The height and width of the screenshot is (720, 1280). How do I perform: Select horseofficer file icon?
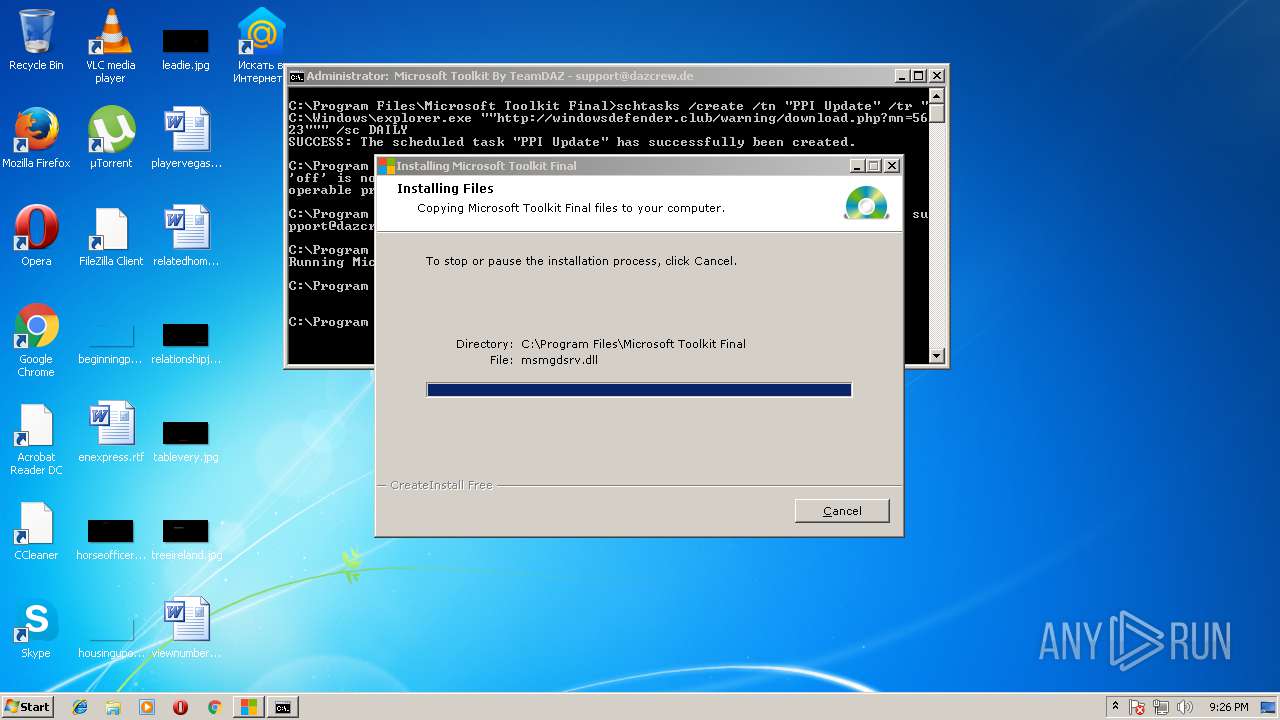[110, 538]
